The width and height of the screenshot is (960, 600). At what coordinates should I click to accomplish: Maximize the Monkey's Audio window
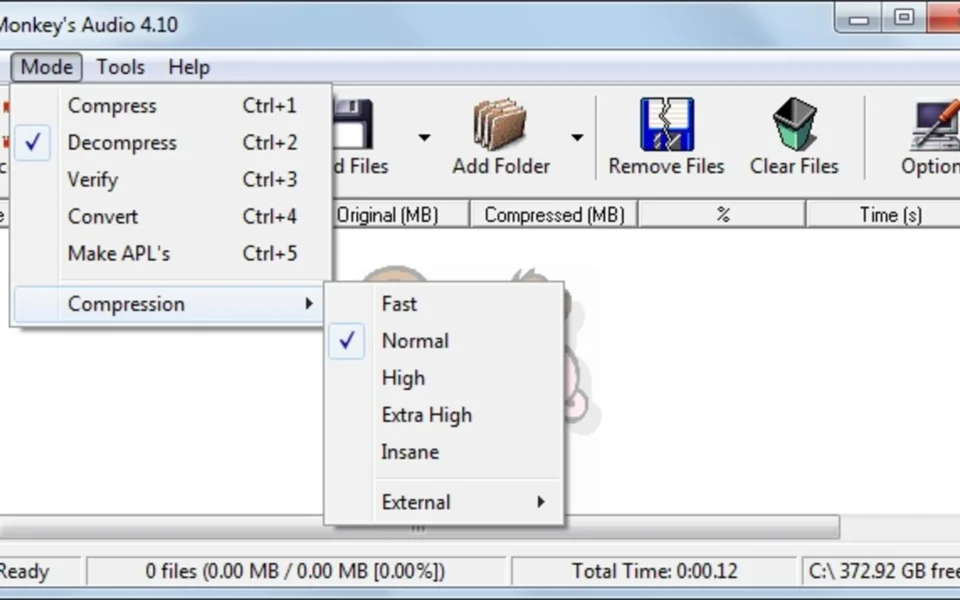click(904, 18)
